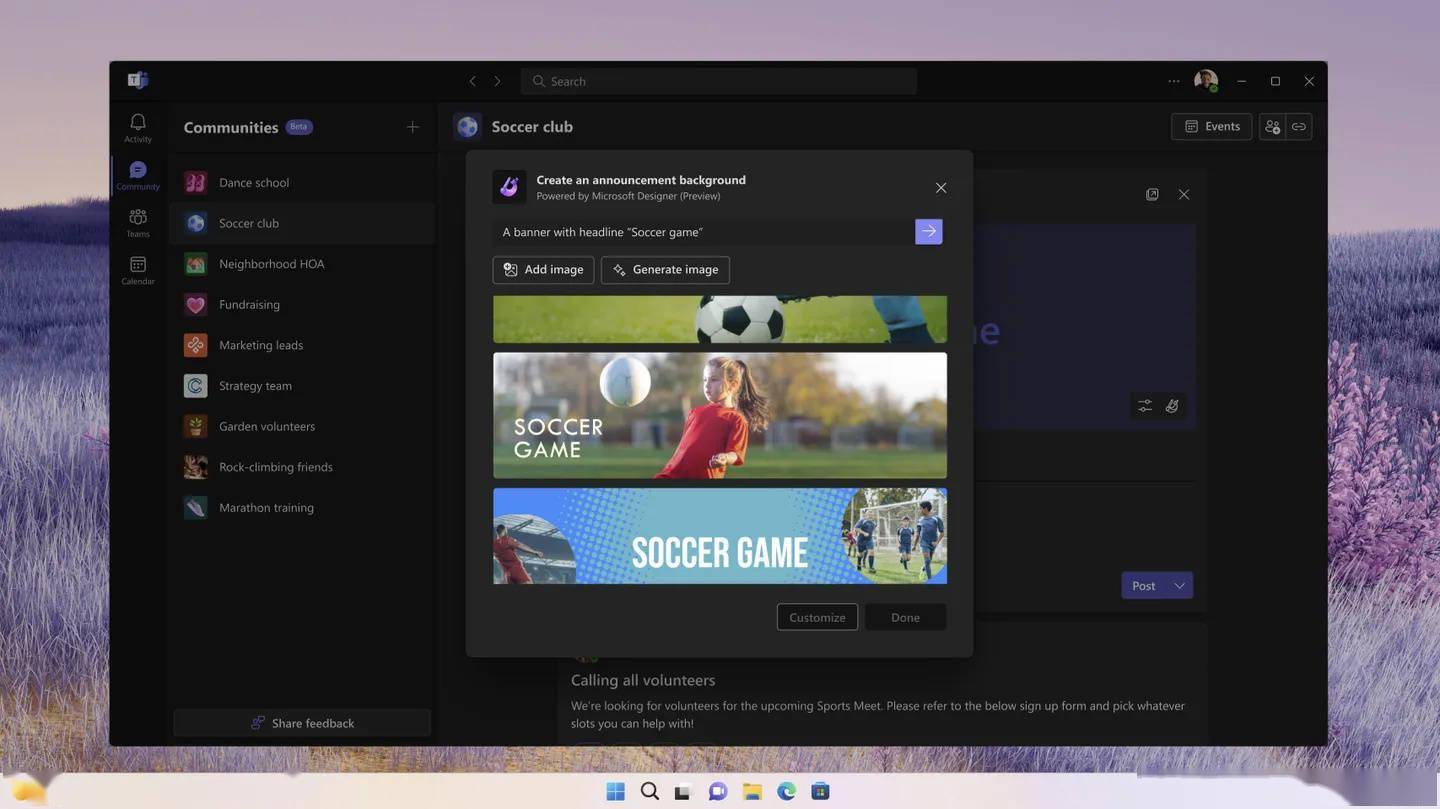The width and height of the screenshot is (1440, 809).
Task: Click the pop-out icon on post composer
Action: [x=1152, y=194]
